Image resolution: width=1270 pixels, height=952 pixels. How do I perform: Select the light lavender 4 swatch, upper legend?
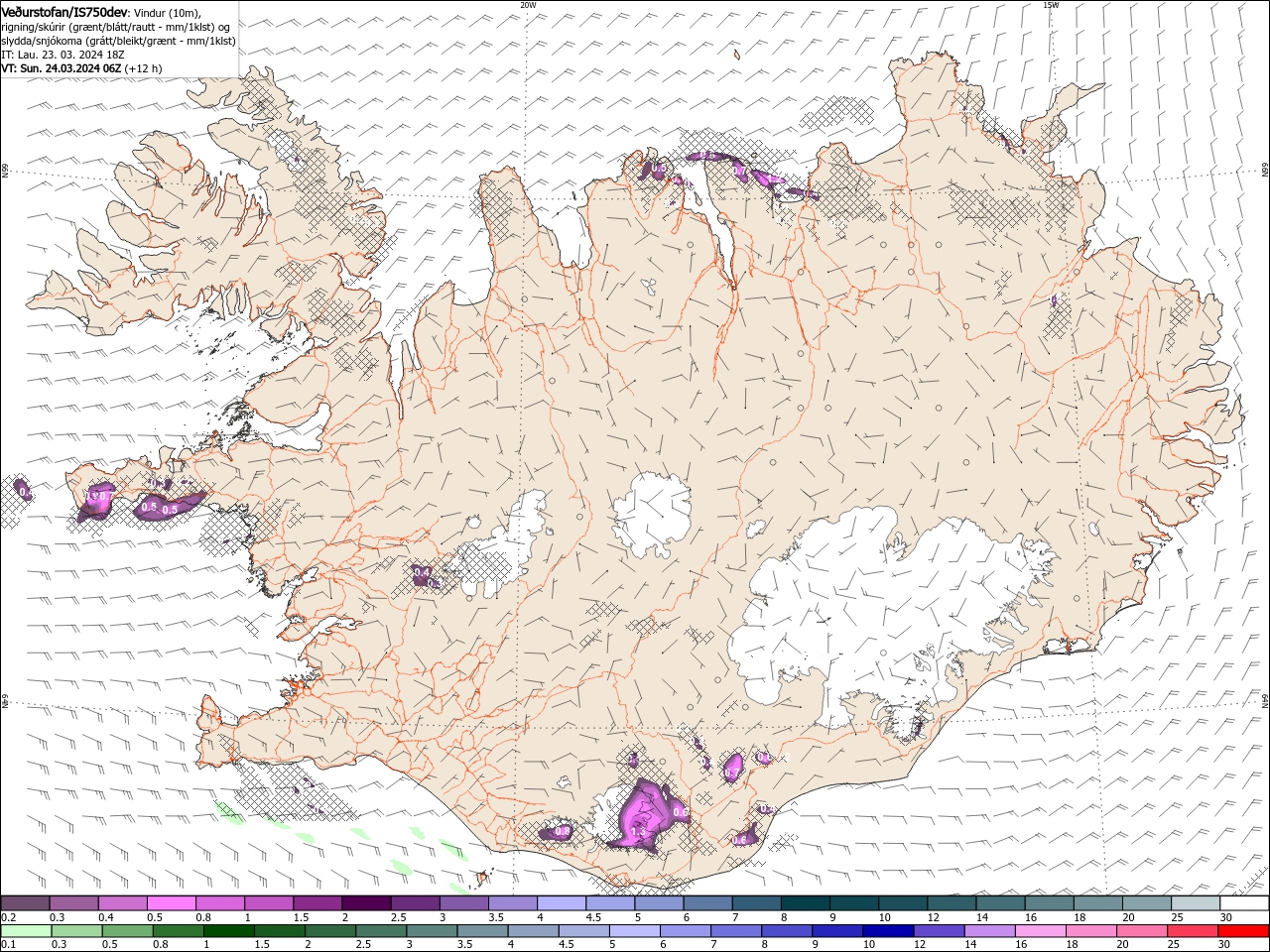point(561,903)
